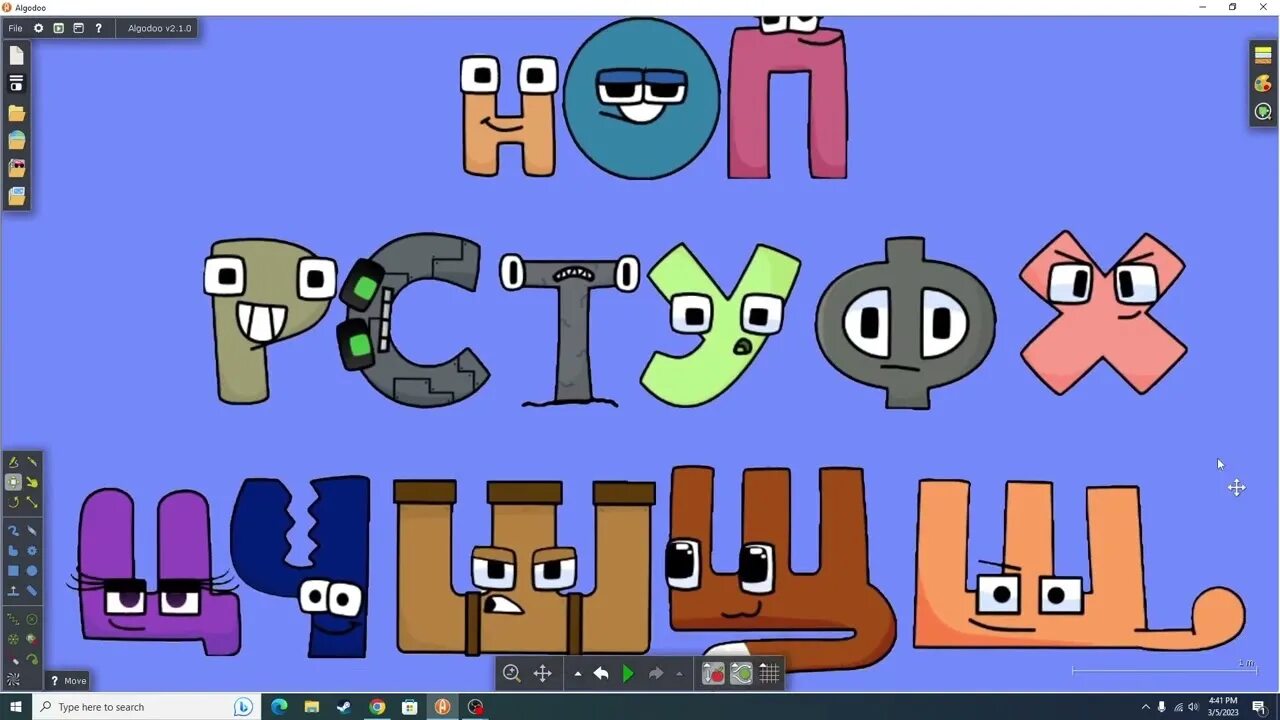Open Google Chrome from the taskbar
The height and width of the screenshot is (720, 1280).
377,707
